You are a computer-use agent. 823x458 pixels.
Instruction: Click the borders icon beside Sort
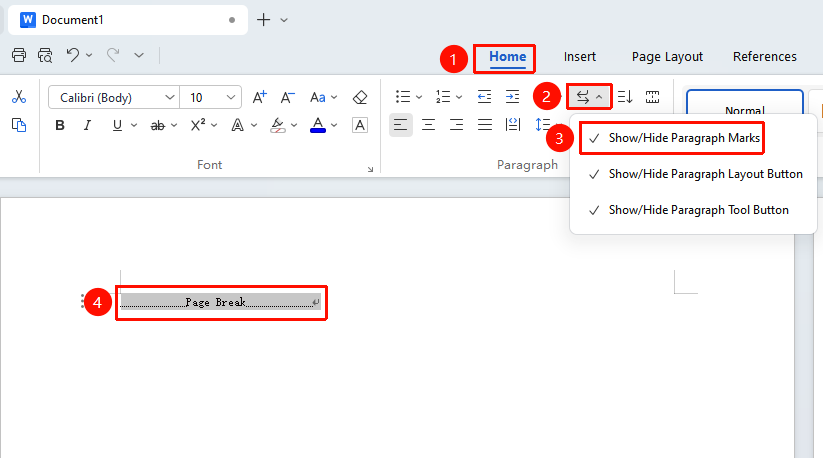click(x=652, y=97)
